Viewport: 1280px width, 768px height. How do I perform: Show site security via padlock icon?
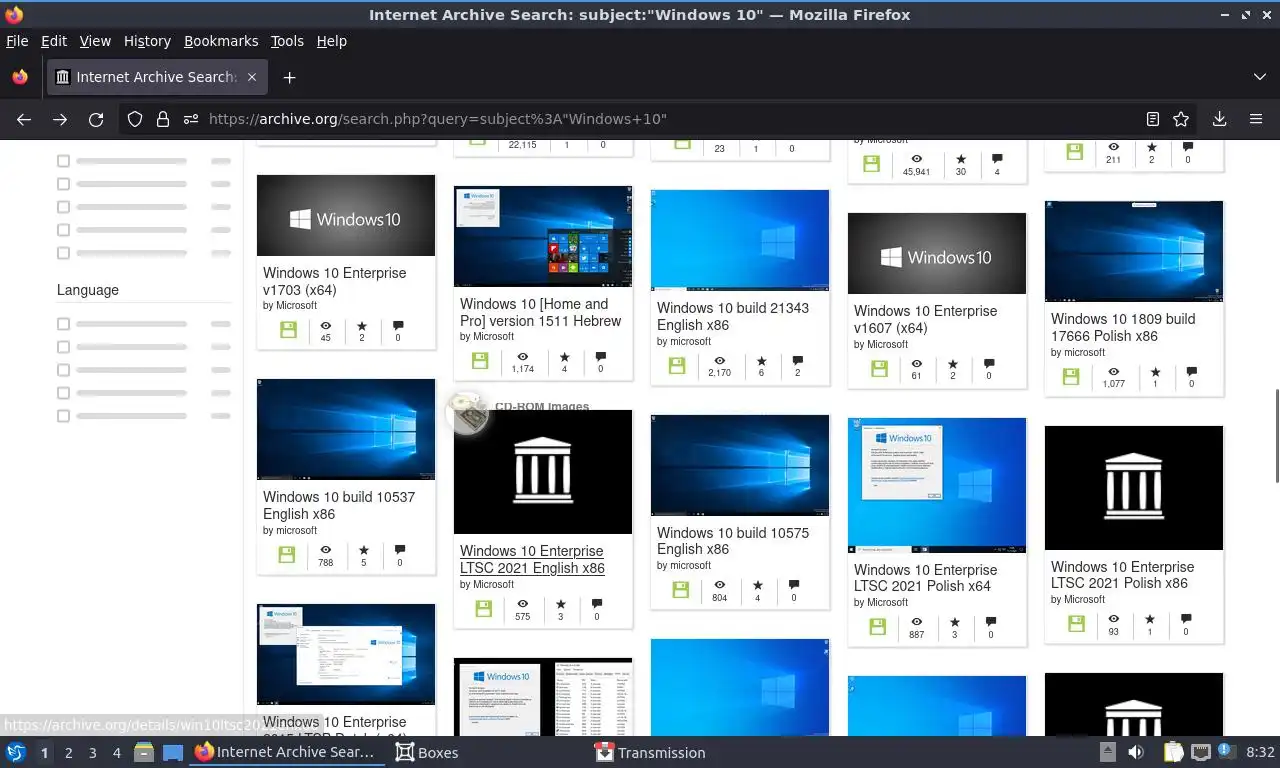[x=163, y=119]
